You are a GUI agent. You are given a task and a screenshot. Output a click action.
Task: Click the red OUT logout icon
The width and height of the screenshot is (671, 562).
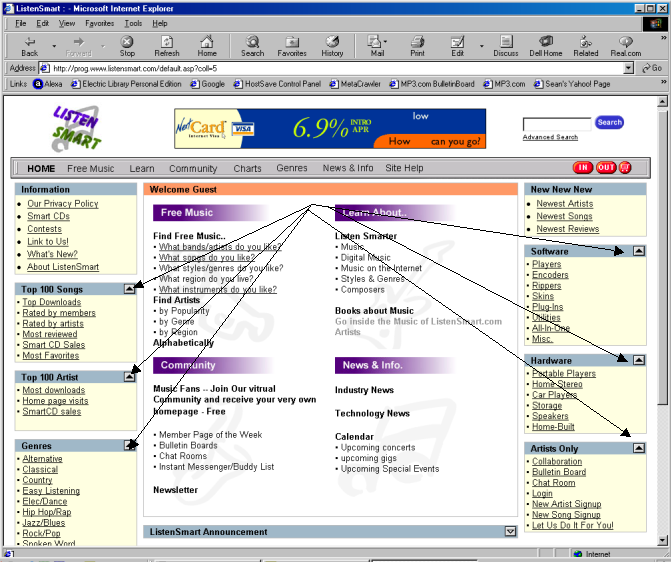point(606,168)
